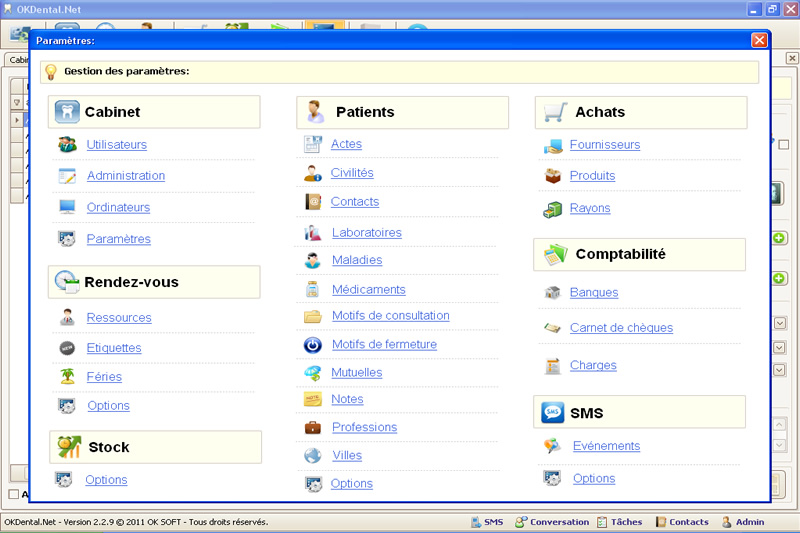Viewport: 800px width, 533px height.
Task: Click the Villes globe icon
Action: point(312,455)
